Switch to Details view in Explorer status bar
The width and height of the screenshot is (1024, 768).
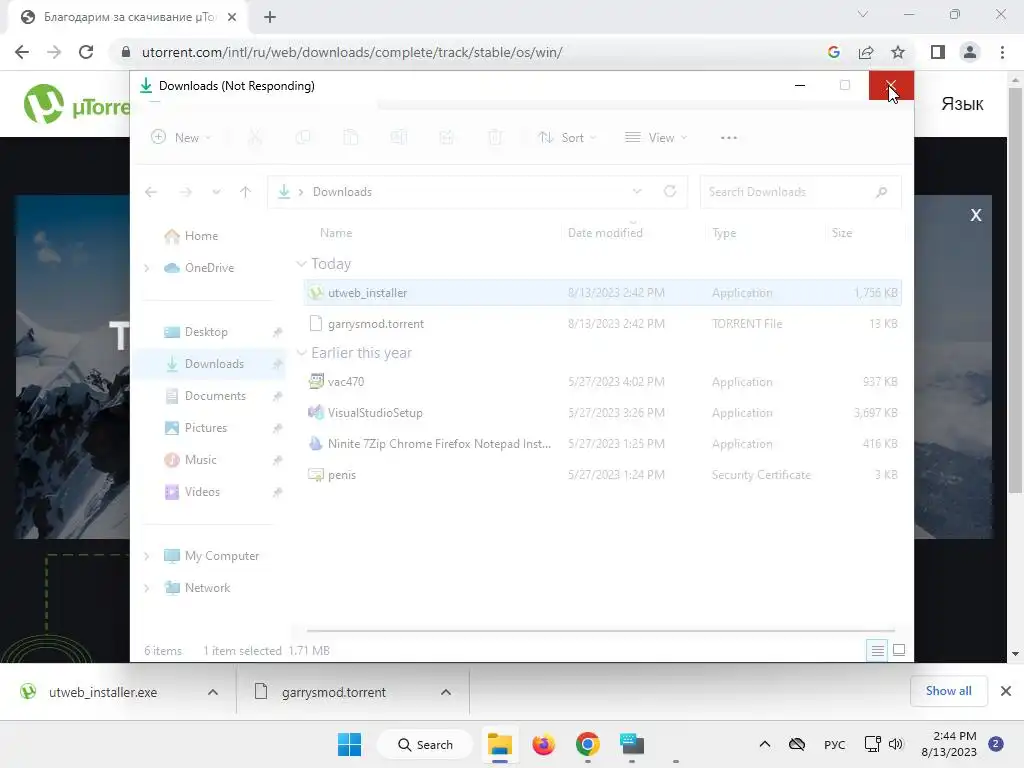pyautogui.click(x=878, y=650)
